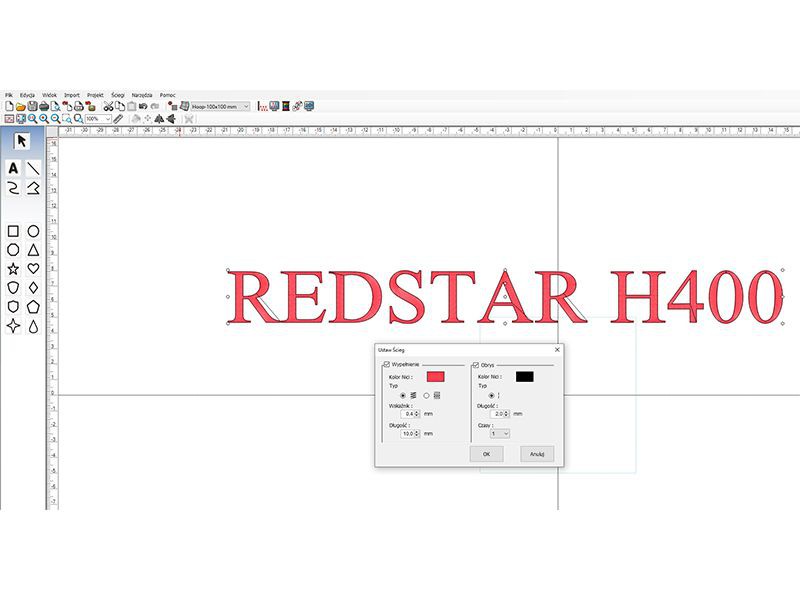The image size is (800, 600).
Task: Open the Czasy dropdown in the dialog
Action: [500, 433]
